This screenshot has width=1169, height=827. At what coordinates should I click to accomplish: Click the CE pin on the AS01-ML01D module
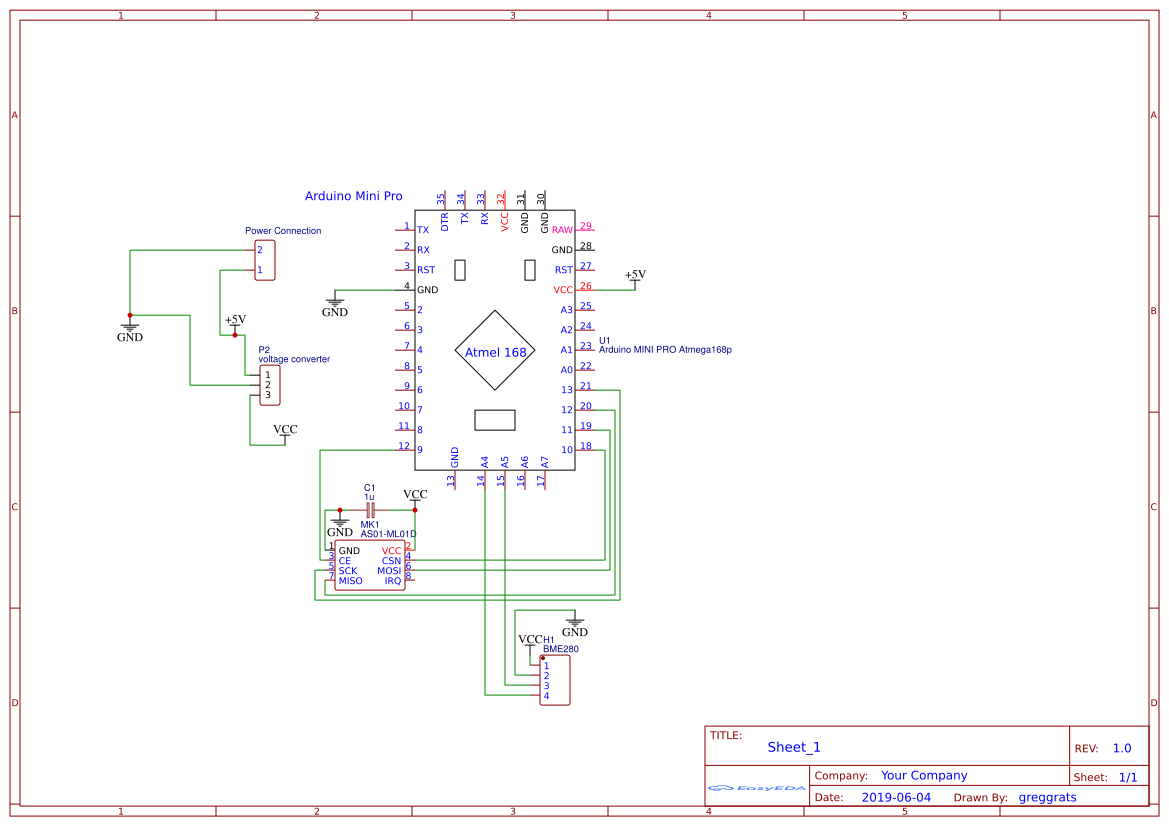[344, 561]
